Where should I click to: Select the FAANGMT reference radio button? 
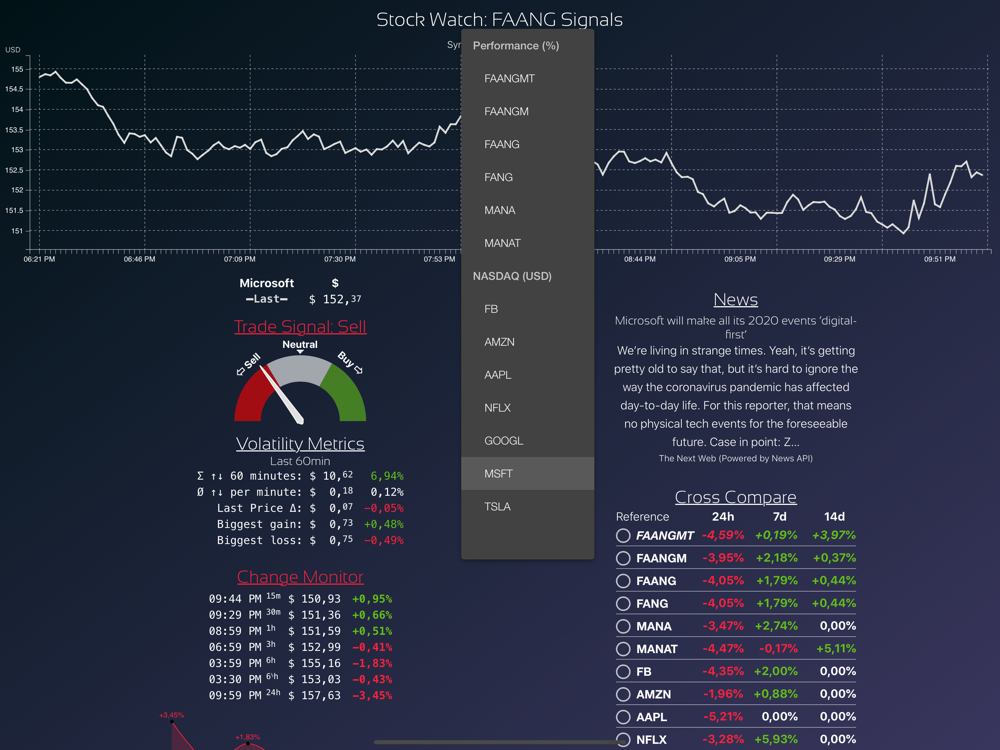coord(623,536)
